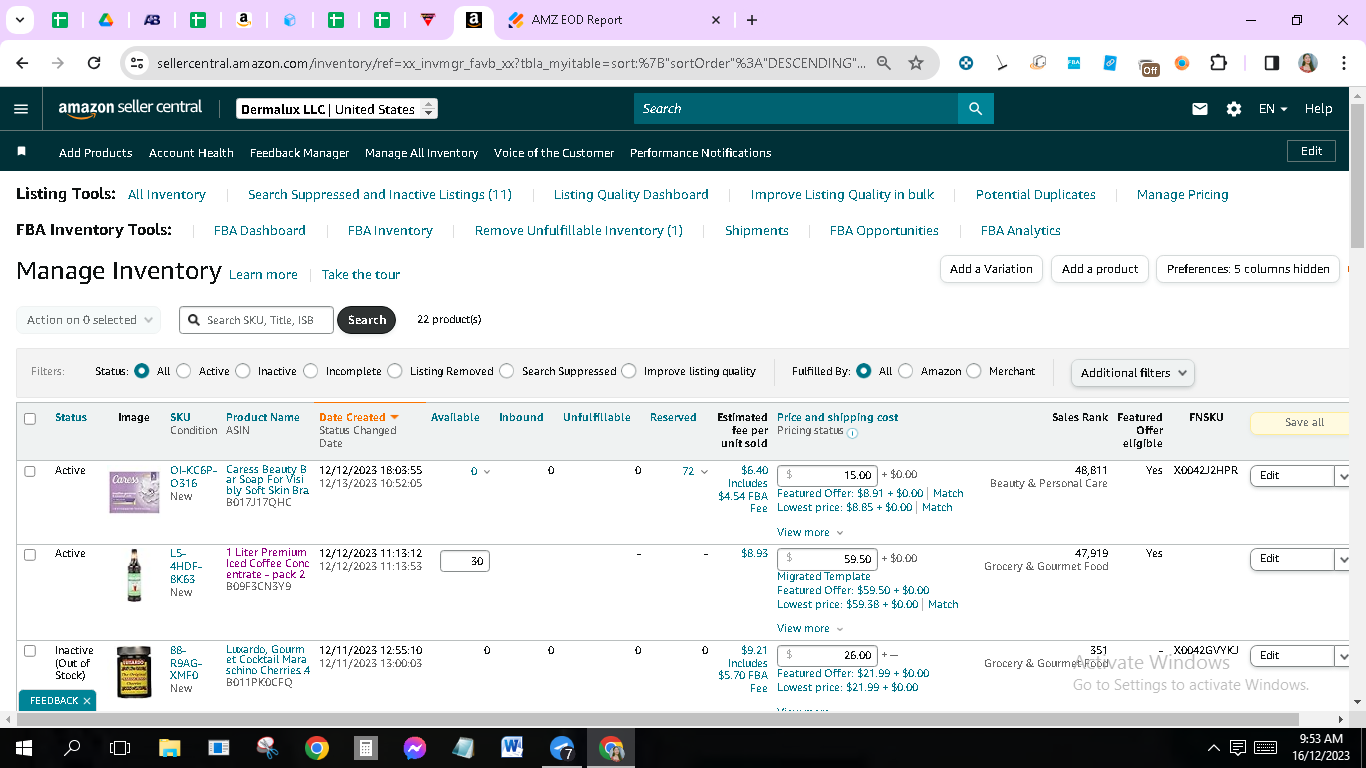Select the Active status filter

tap(184, 371)
